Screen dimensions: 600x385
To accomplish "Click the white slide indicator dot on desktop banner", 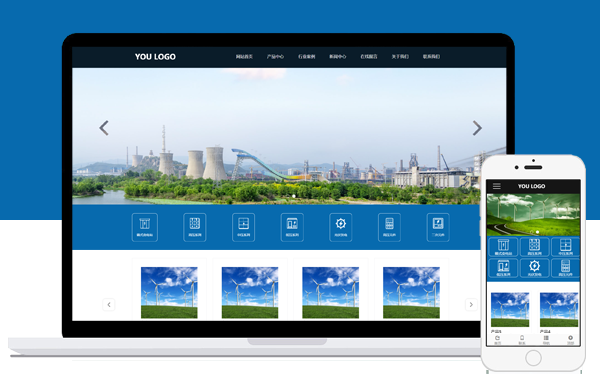I will coord(294,196).
